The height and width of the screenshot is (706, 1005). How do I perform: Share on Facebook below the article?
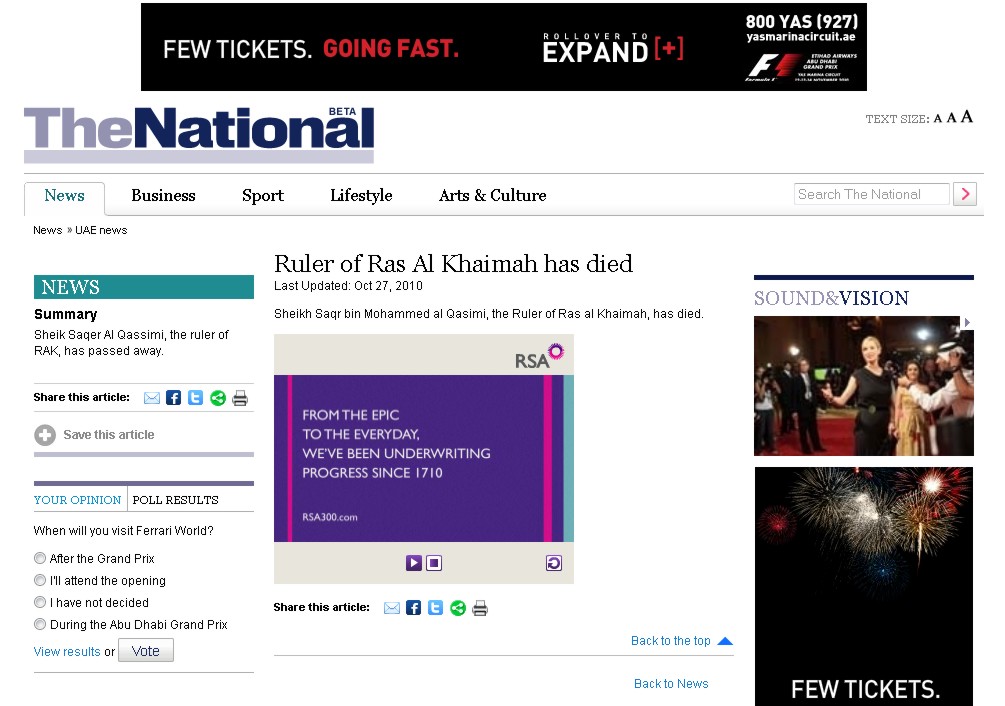[x=413, y=608]
